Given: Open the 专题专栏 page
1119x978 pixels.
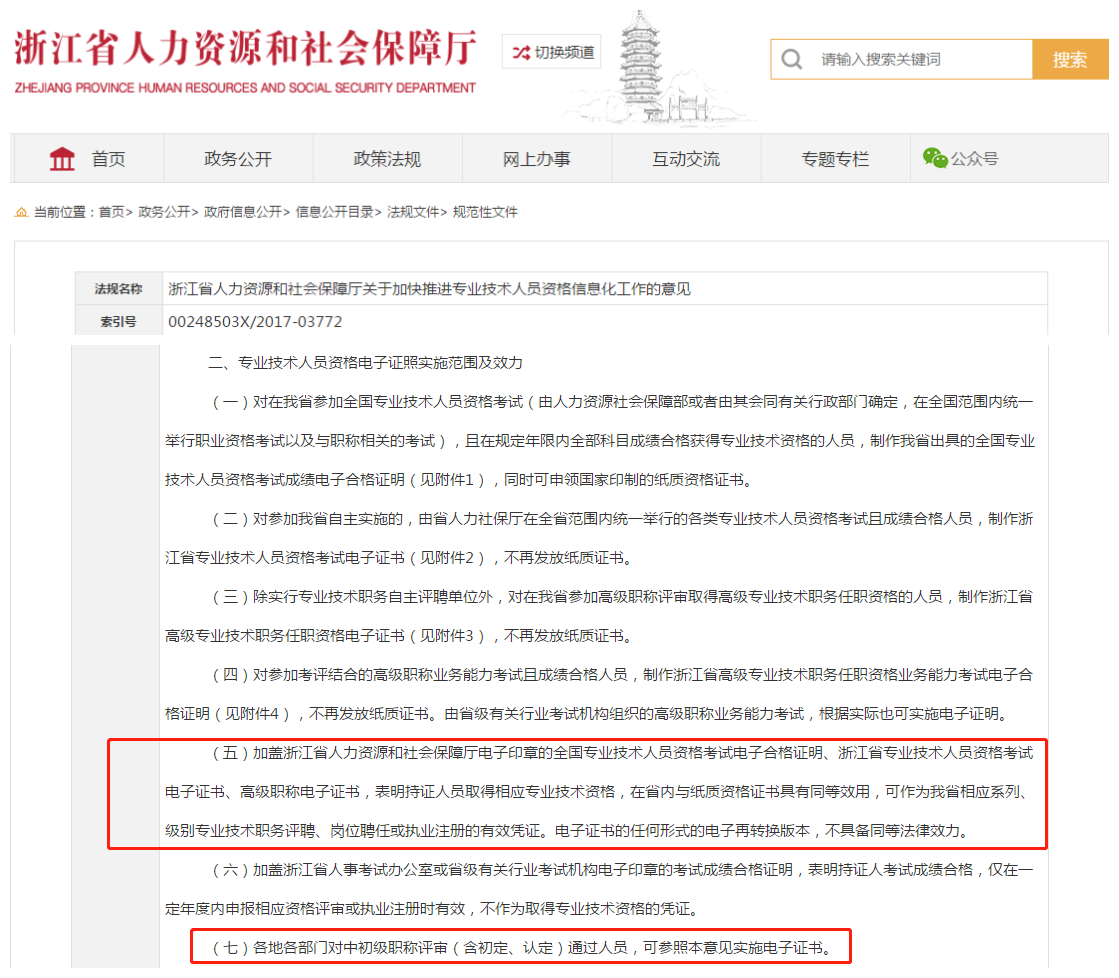Looking at the screenshot, I should [x=836, y=157].
